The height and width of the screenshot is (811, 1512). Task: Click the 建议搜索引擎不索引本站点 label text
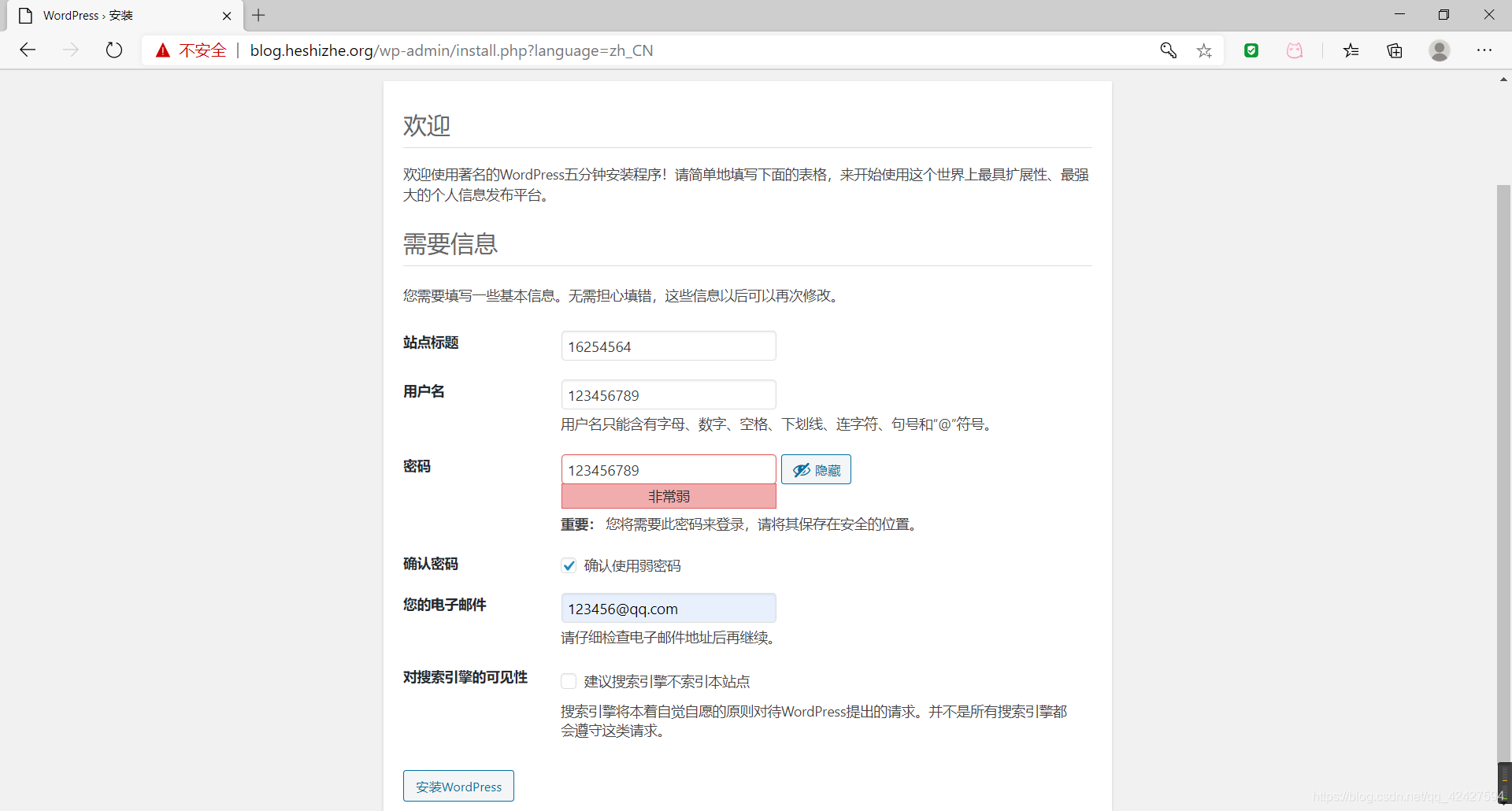[x=667, y=682]
